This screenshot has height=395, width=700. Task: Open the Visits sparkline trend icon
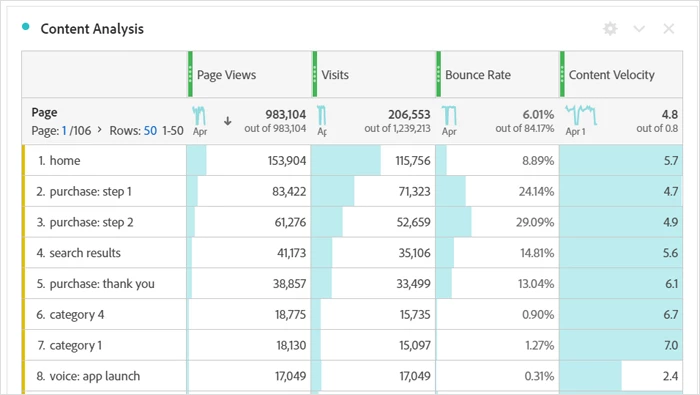[321, 116]
